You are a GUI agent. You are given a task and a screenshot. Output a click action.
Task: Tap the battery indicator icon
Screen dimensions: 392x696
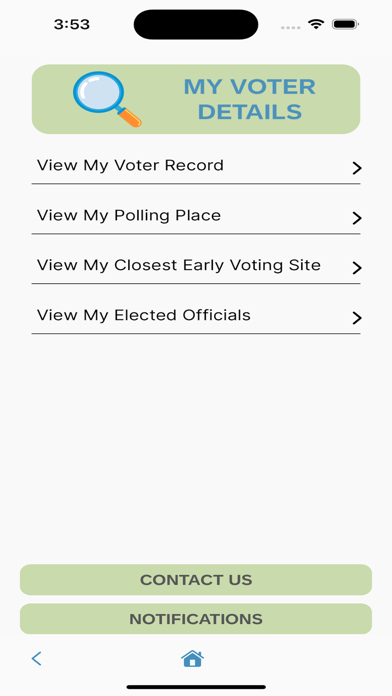tap(345, 24)
